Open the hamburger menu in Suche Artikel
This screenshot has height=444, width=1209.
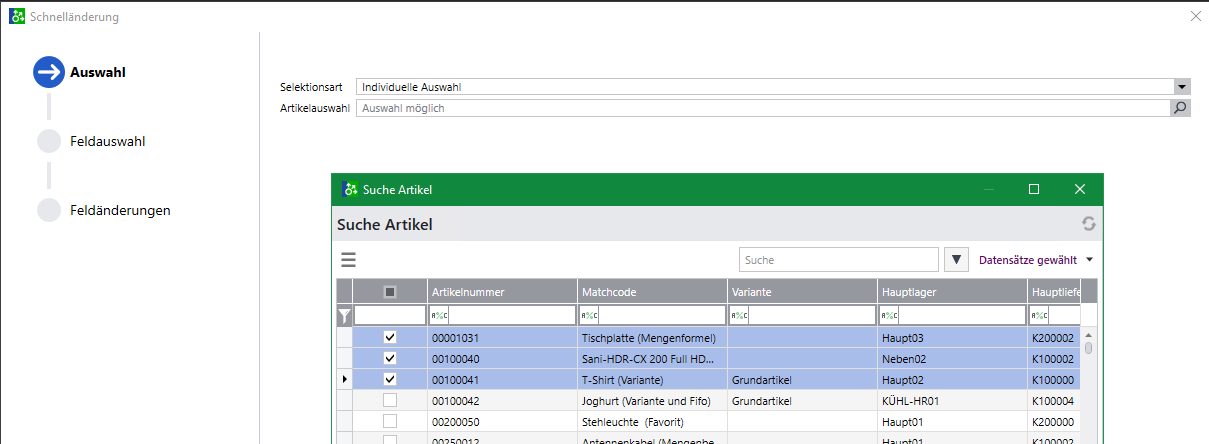coord(348,260)
